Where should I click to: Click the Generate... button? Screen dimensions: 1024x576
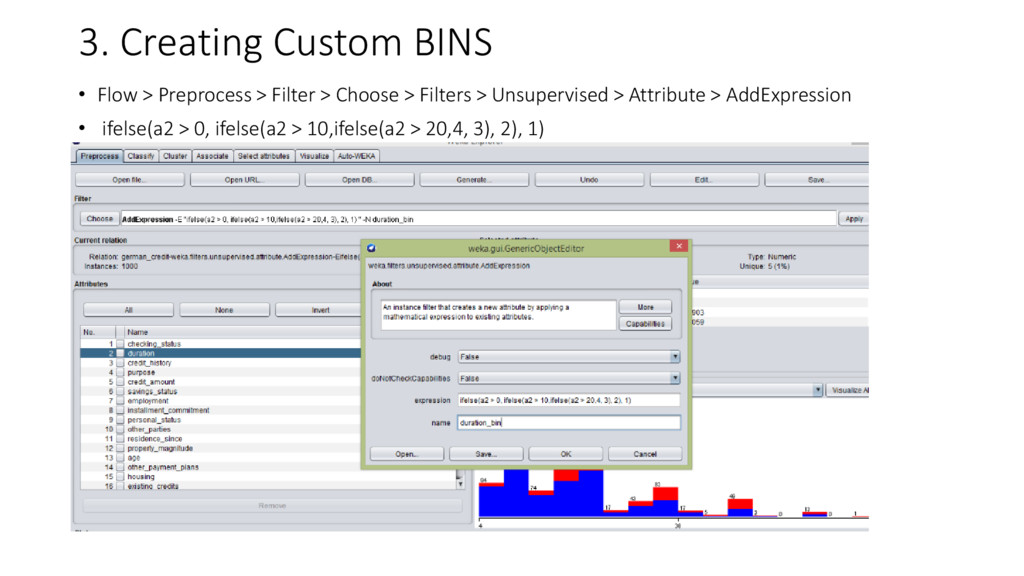point(473,180)
